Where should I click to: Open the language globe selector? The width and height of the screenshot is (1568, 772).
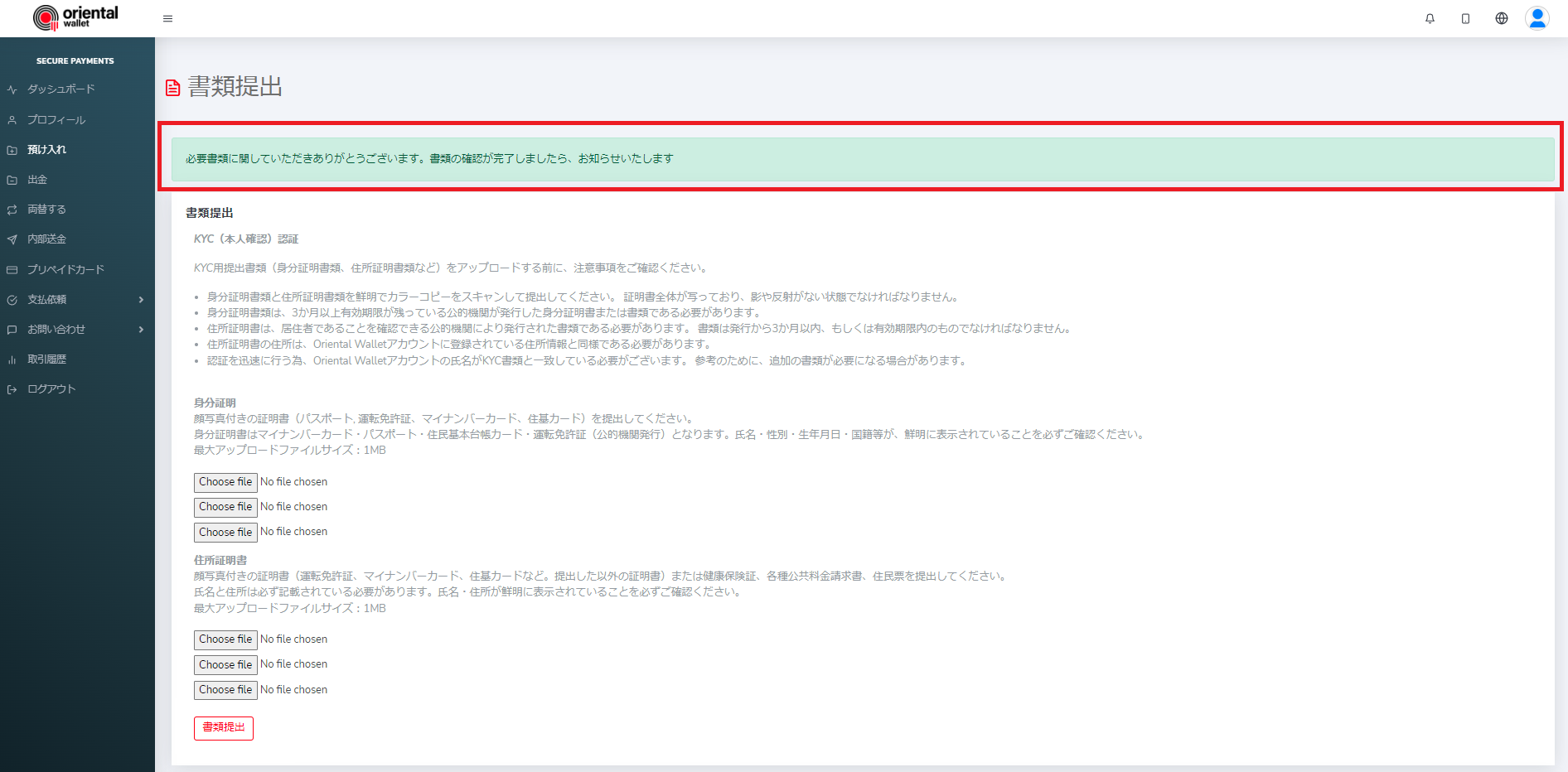[x=1502, y=18]
